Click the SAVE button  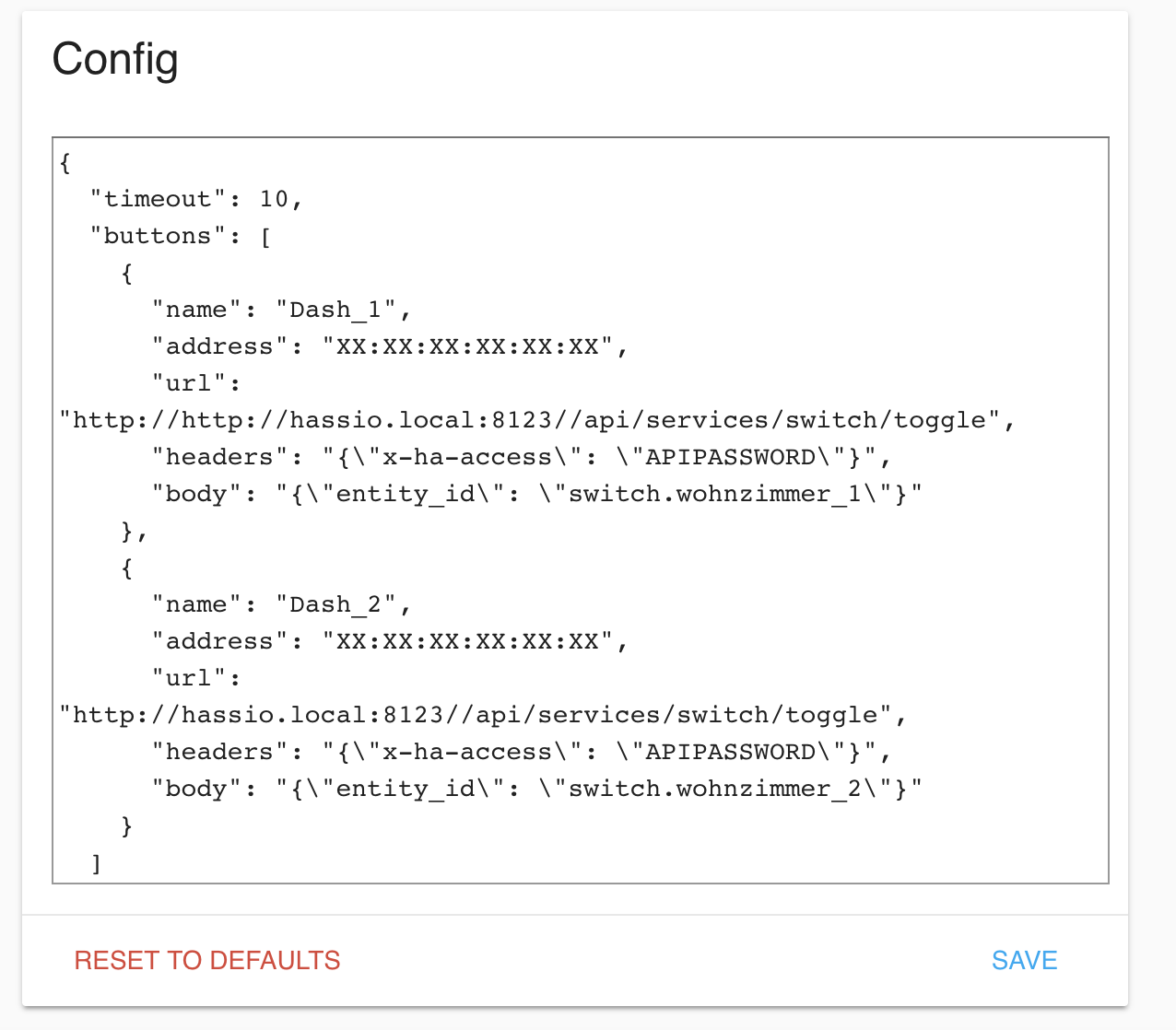(x=1024, y=960)
